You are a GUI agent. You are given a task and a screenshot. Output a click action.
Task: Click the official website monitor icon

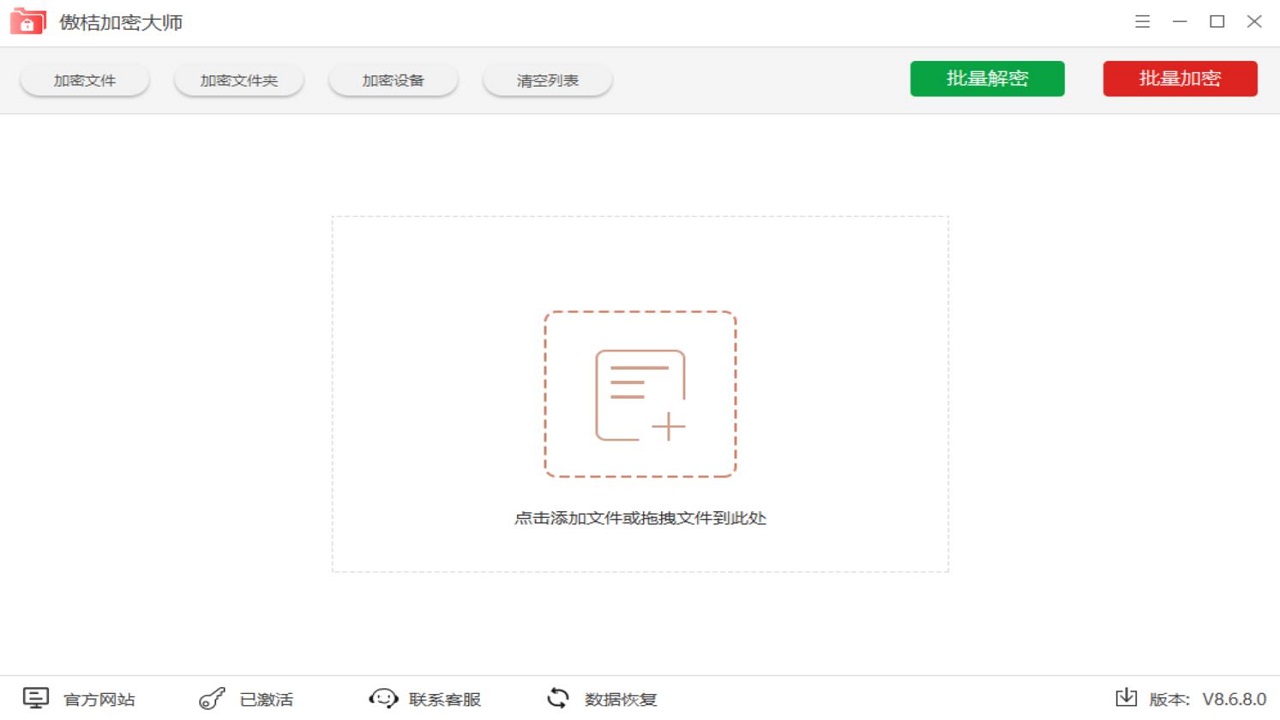coord(36,698)
